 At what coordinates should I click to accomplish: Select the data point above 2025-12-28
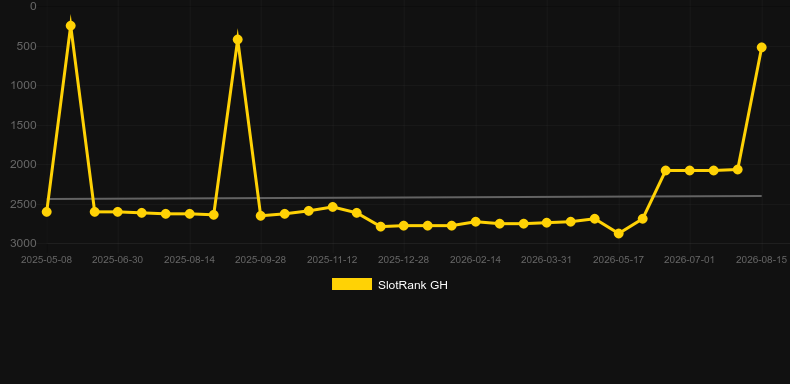[x=404, y=226]
